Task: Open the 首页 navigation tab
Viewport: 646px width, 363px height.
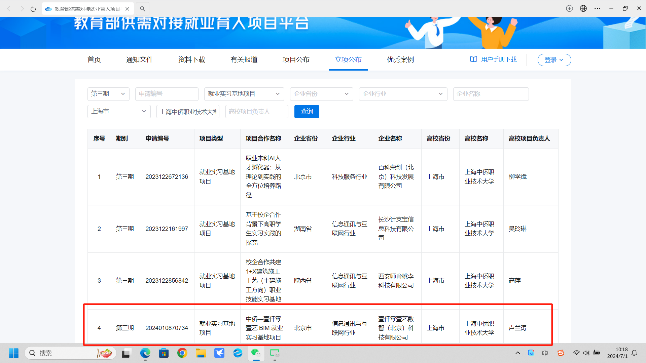Action: pos(94,60)
